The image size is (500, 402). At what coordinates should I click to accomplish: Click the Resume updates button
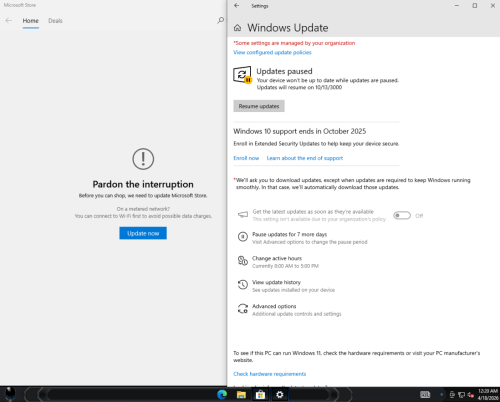tap(259, 106)
